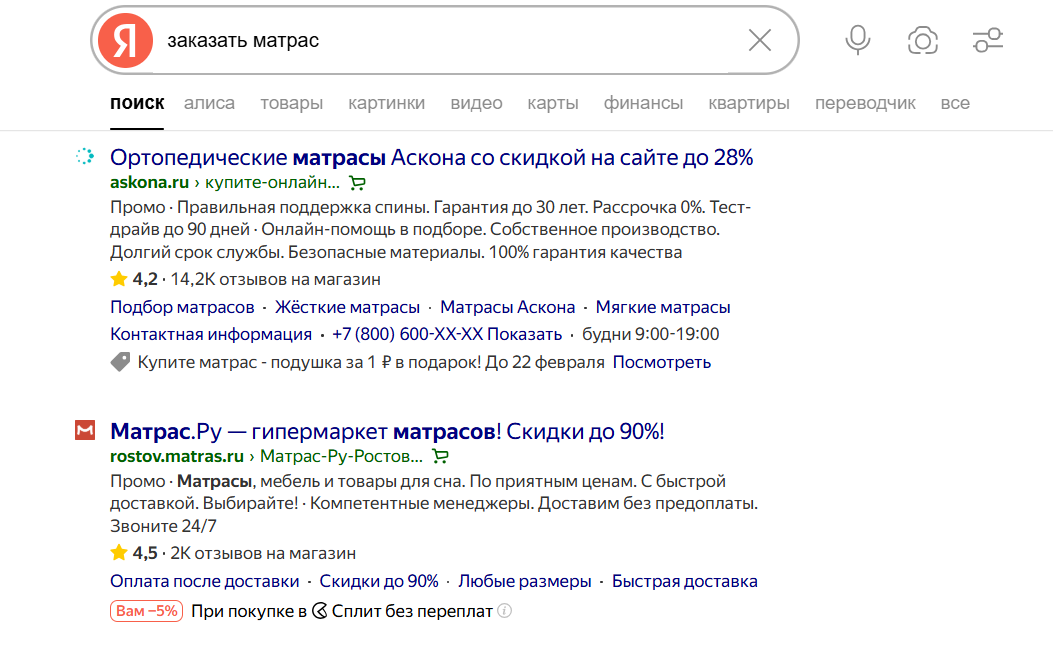Open advanced search filters icon

coord(988,40)
